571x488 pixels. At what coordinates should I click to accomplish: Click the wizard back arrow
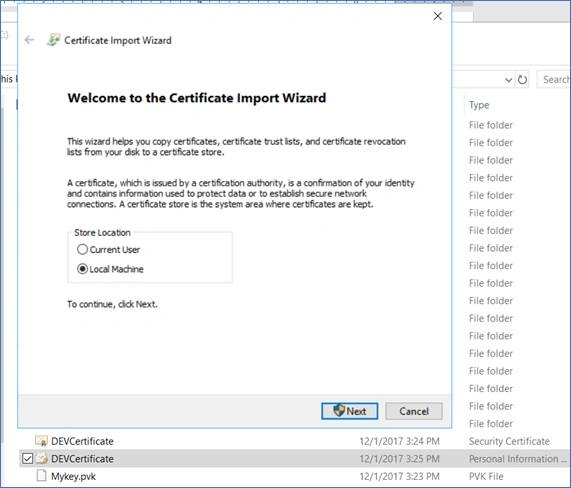click(x=29, y=40)
